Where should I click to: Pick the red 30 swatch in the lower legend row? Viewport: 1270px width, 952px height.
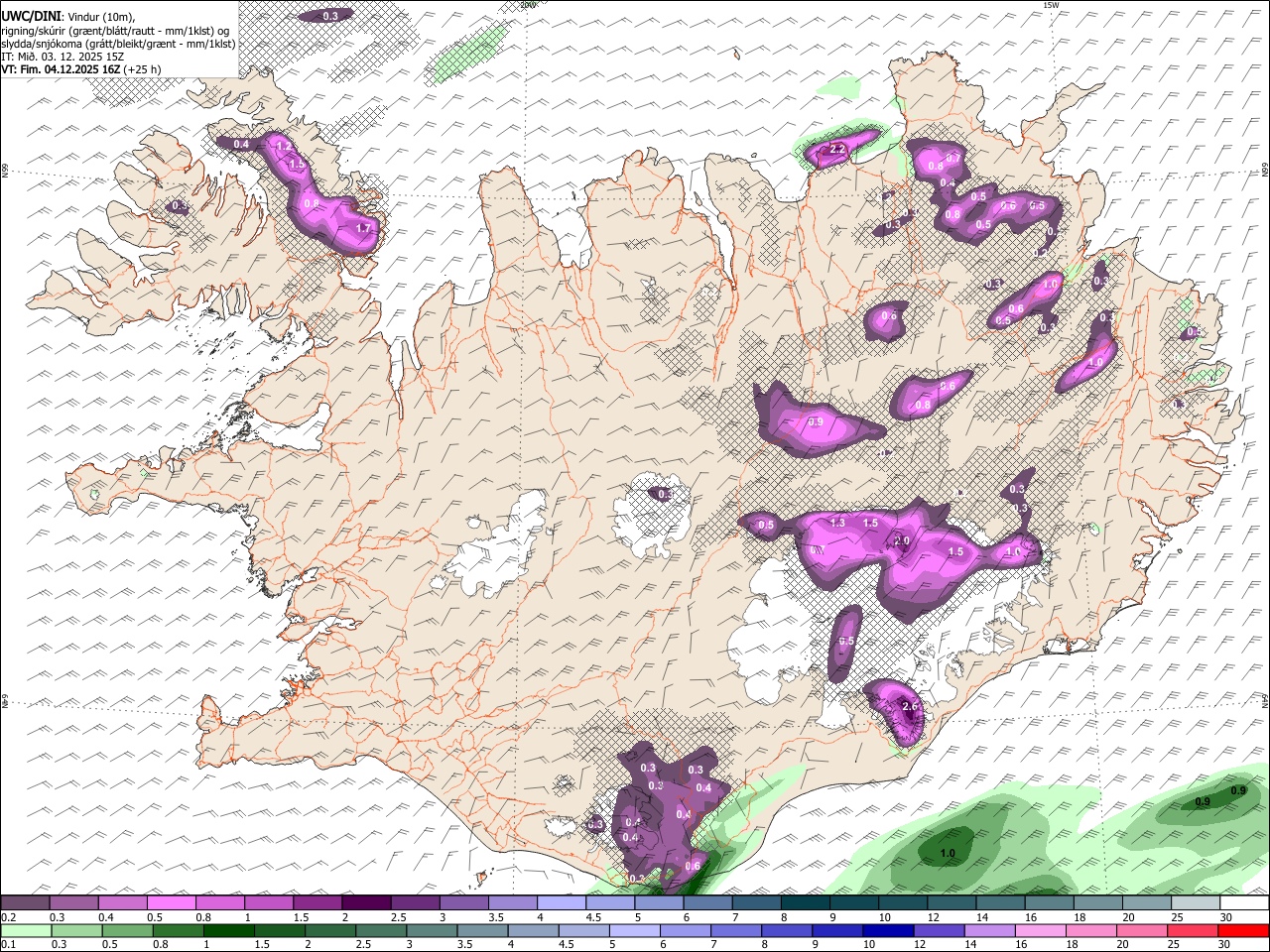(1241, 930)
